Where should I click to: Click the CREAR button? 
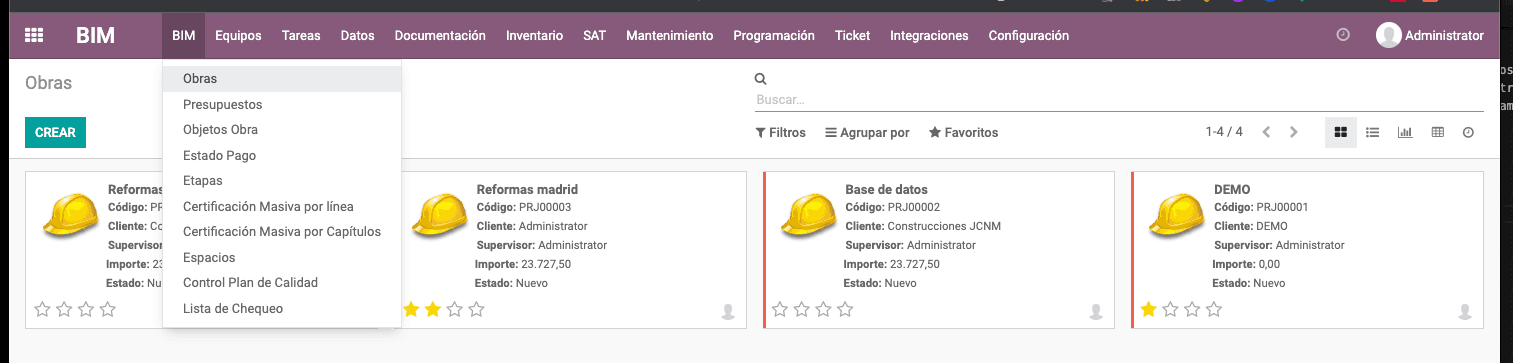click(55, 132)
